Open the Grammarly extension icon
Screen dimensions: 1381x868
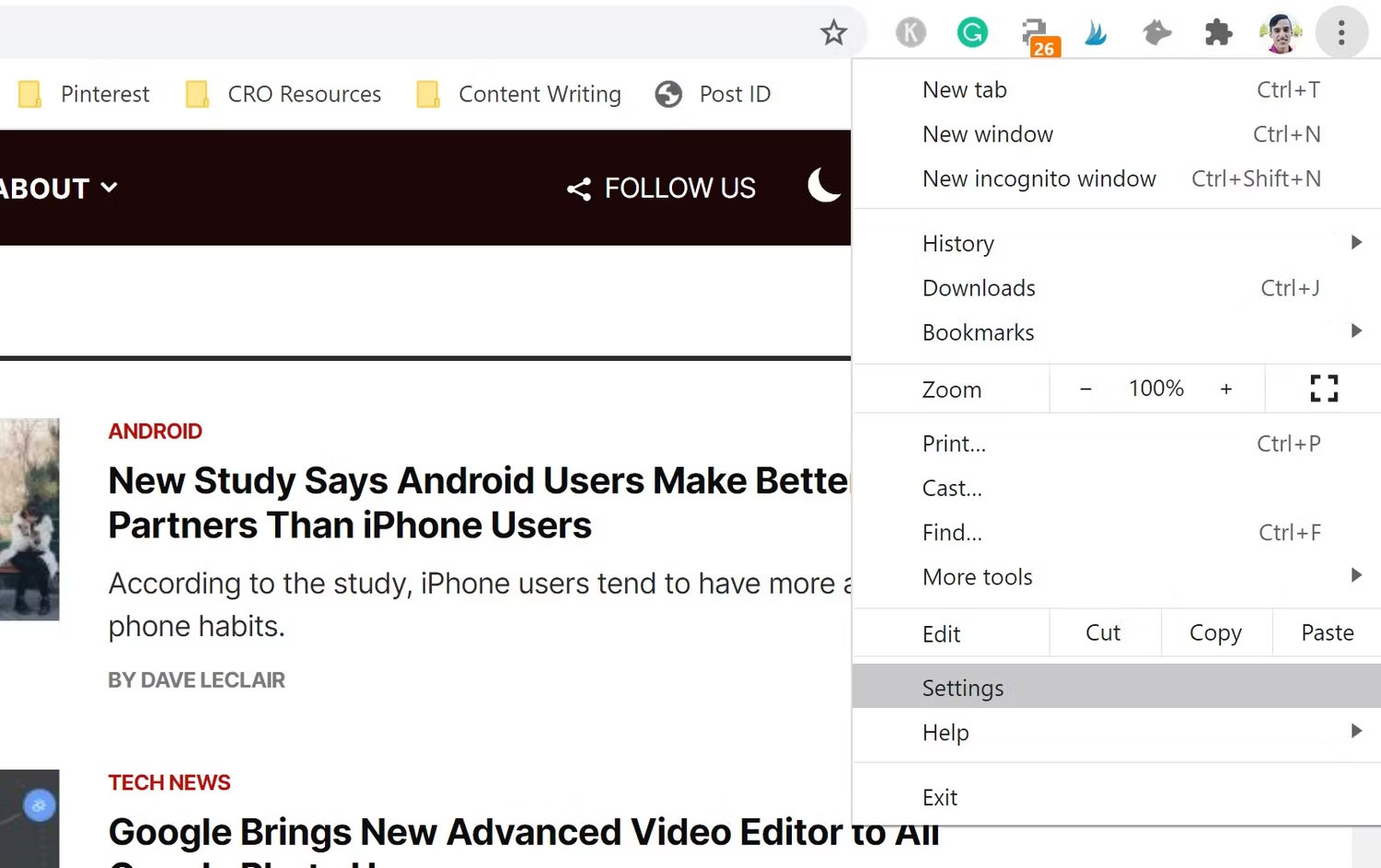(x=972, y=33)
